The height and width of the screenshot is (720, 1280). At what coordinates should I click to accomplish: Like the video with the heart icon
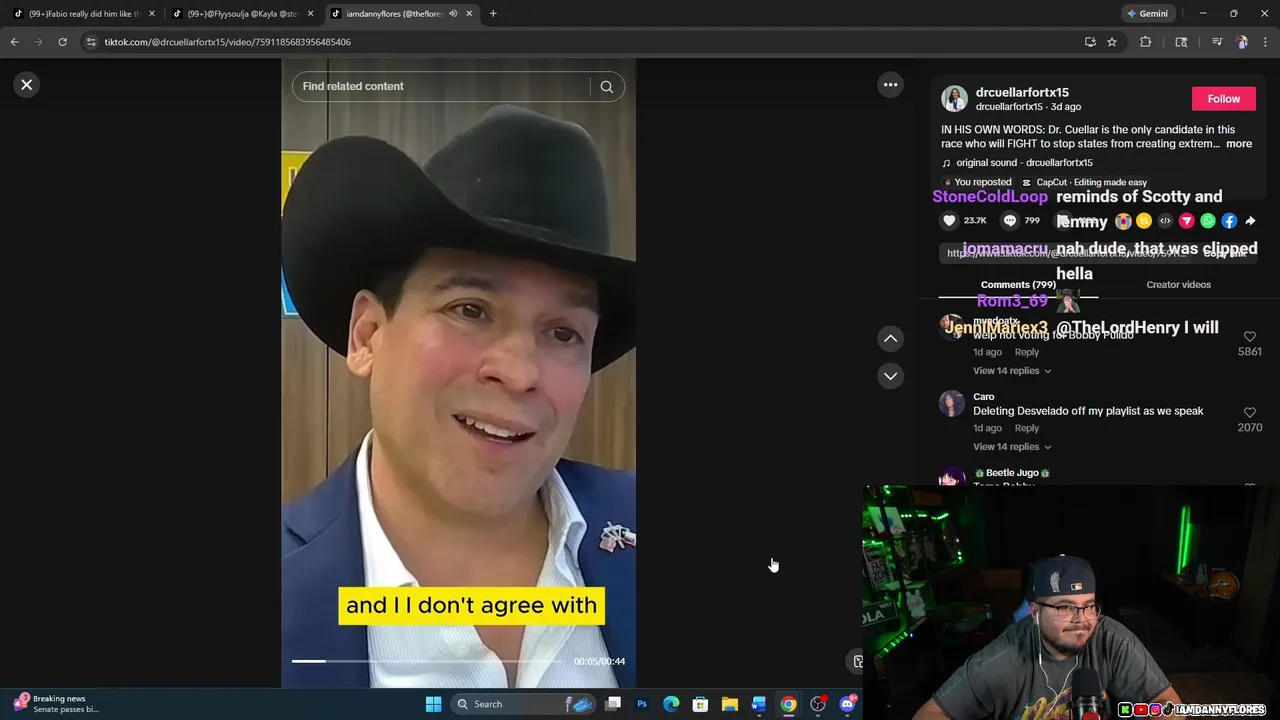949,221
